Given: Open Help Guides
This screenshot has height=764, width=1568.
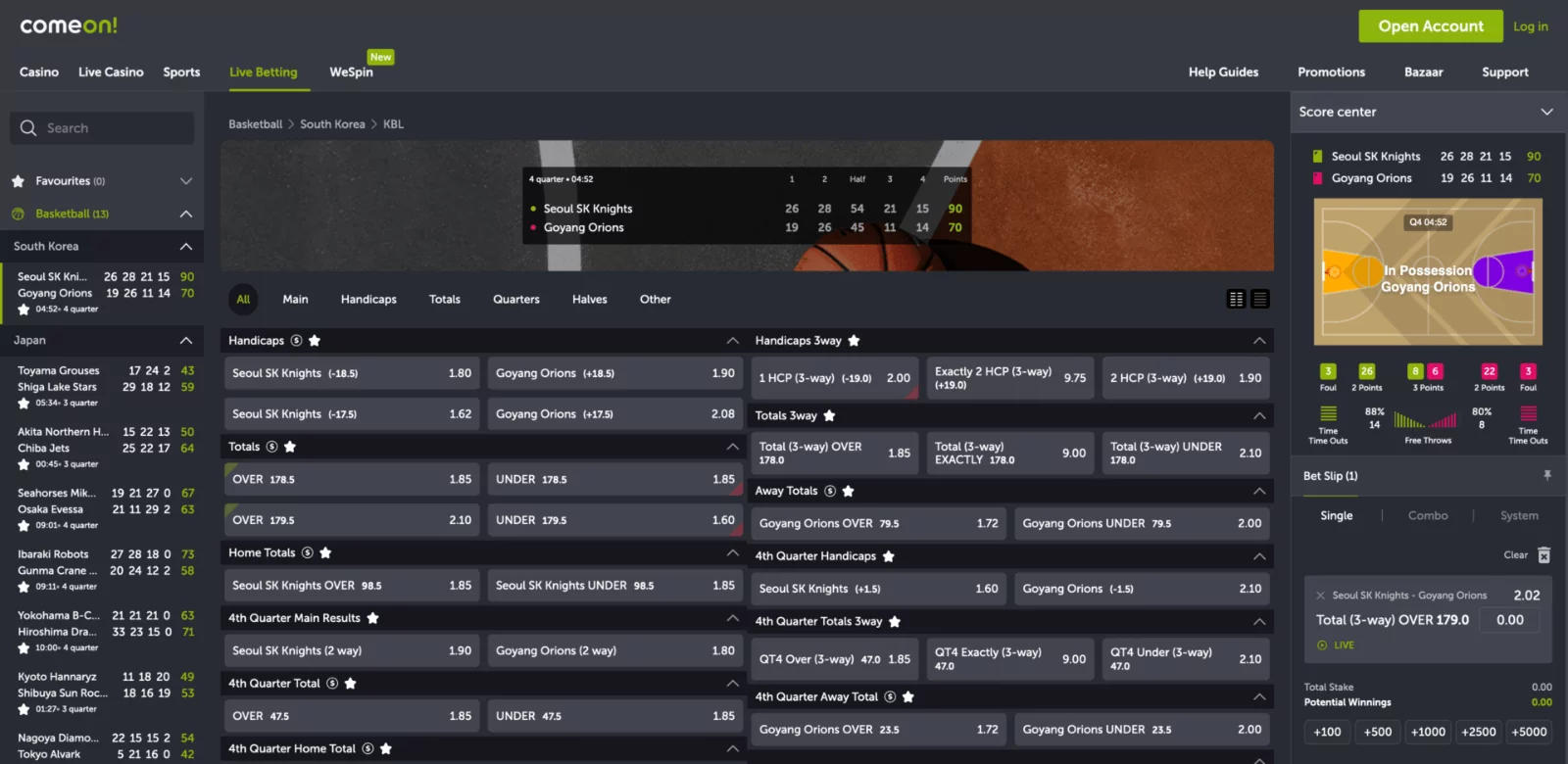Looking at the screenshot, I should click(1223, 72).
